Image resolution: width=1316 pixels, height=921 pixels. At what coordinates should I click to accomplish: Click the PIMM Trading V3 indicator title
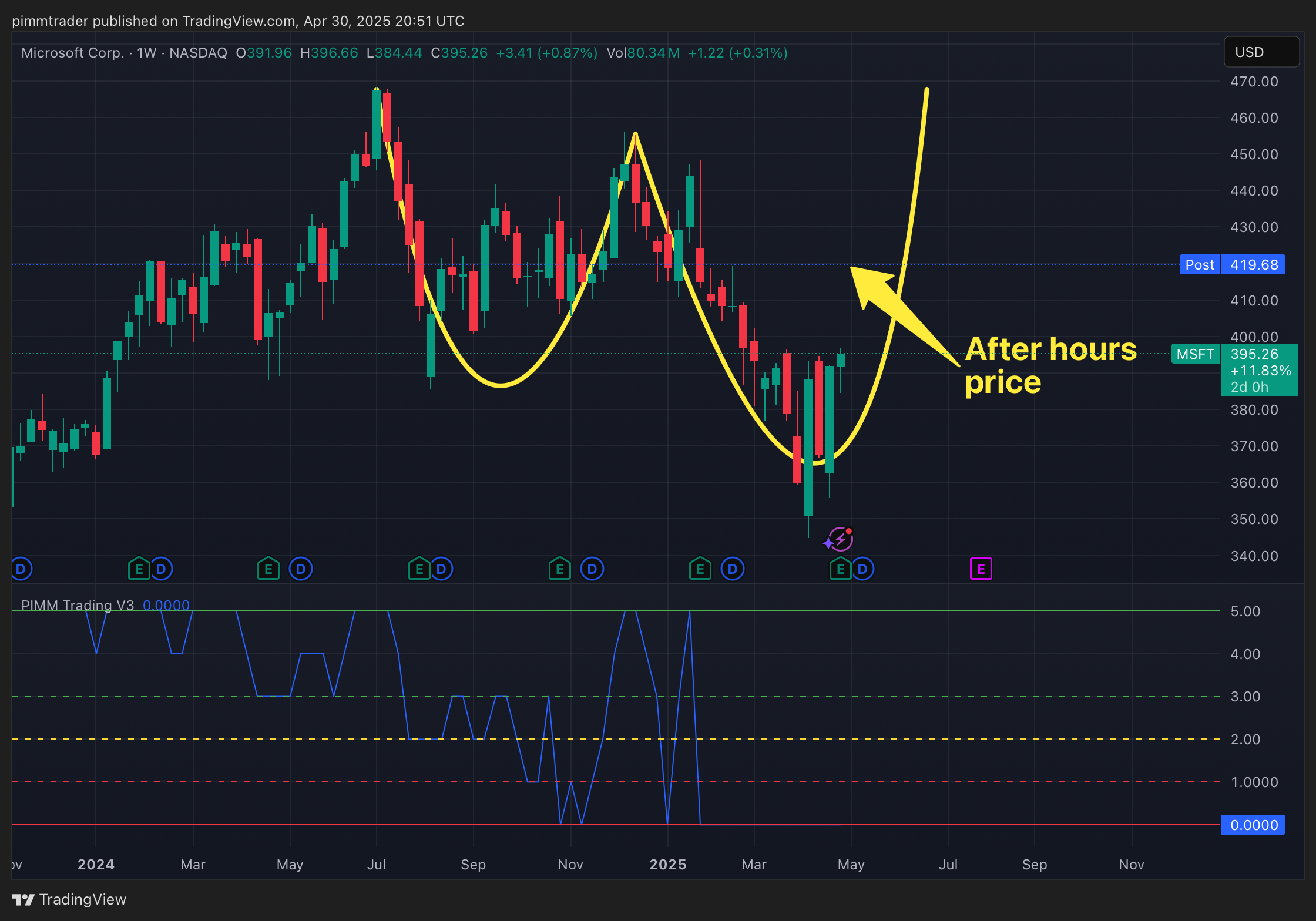click(x=78, y=605)
